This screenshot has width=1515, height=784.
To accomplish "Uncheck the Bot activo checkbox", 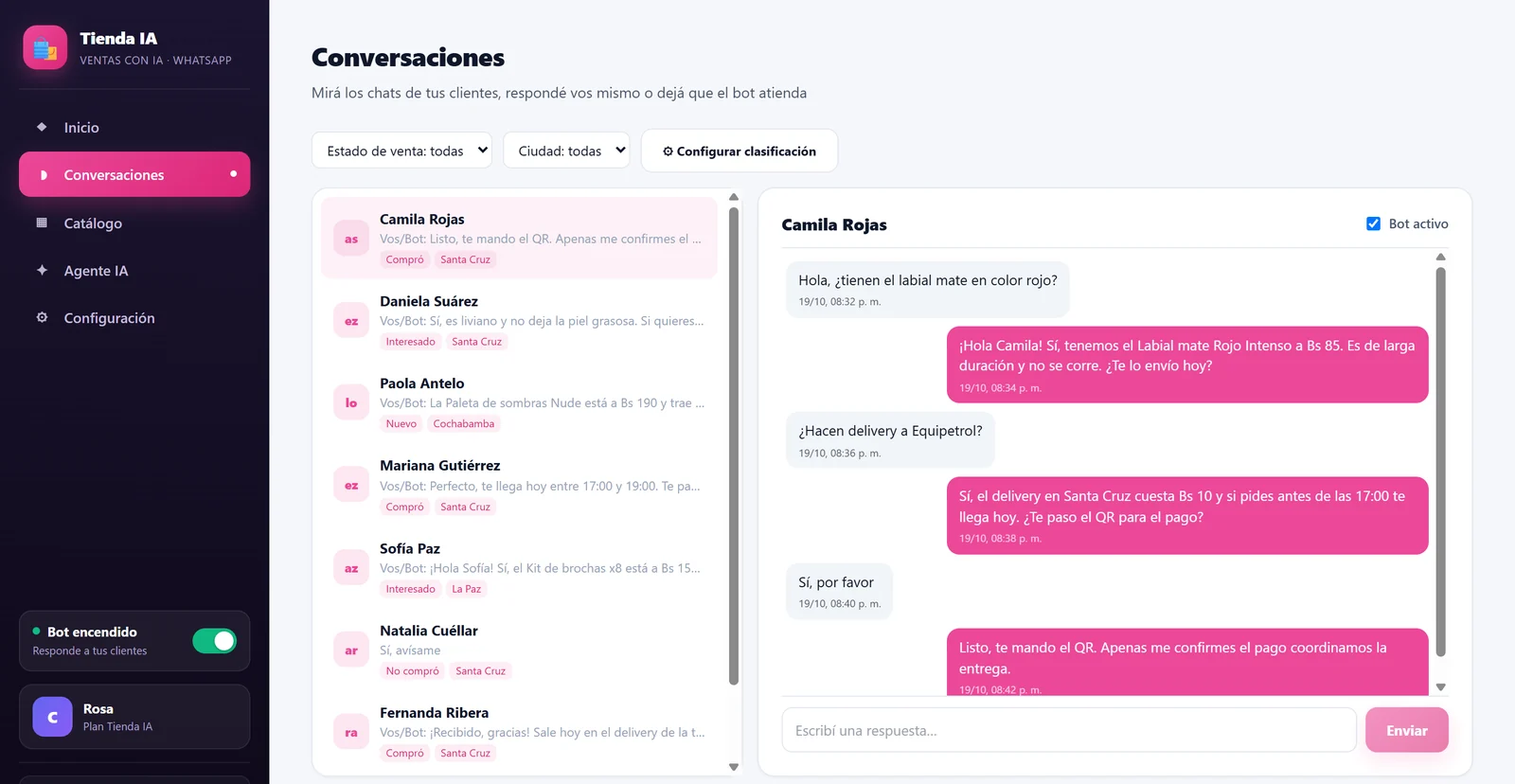I will pyautogui.click(x=1373, y=223).
